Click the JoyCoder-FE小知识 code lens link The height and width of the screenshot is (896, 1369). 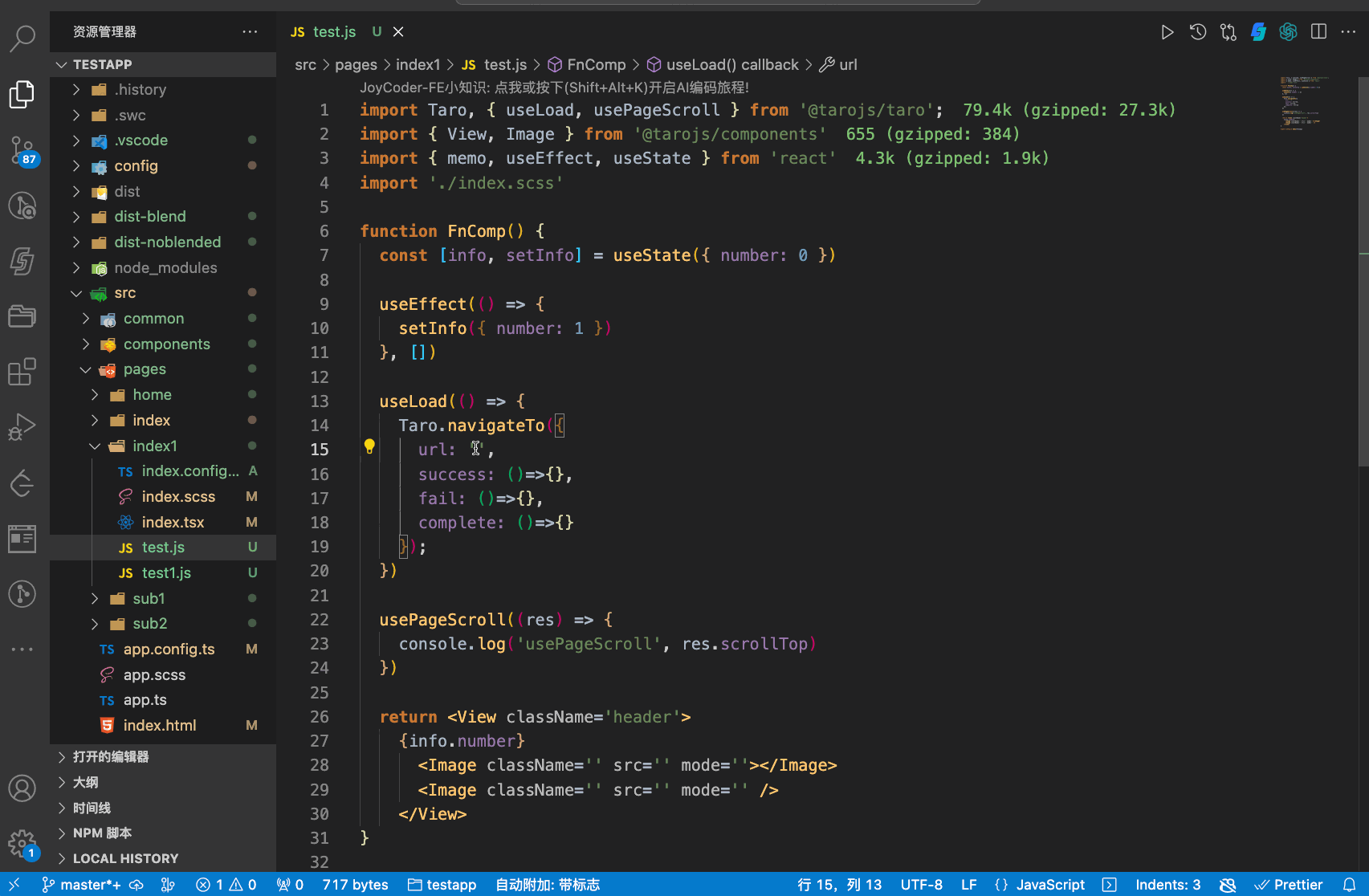click(x=554, y=88)
